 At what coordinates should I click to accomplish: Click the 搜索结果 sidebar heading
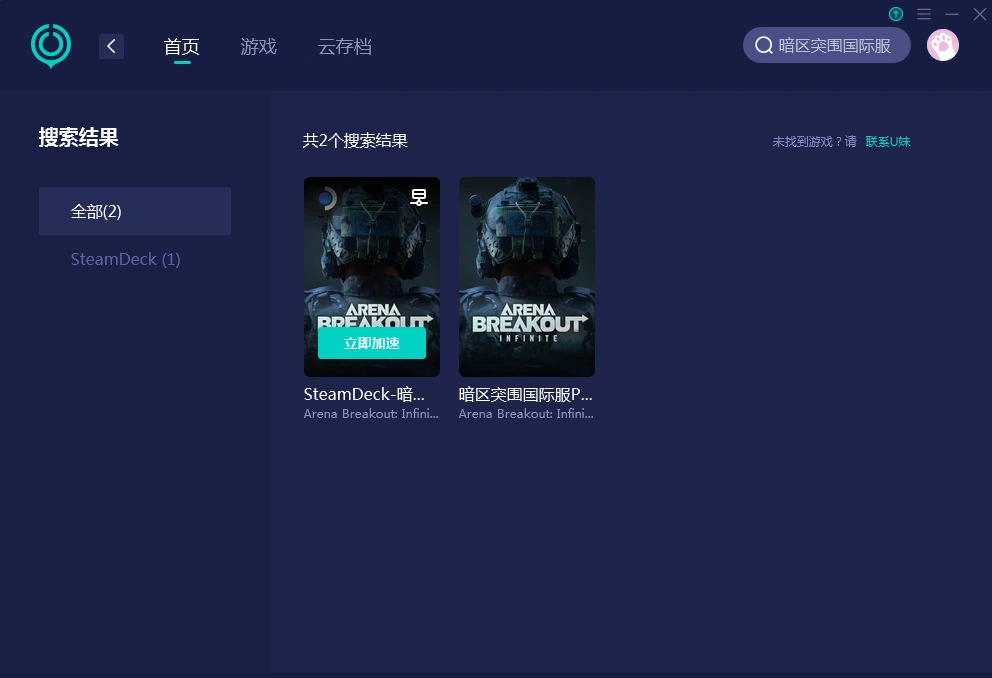pos(78,137)
